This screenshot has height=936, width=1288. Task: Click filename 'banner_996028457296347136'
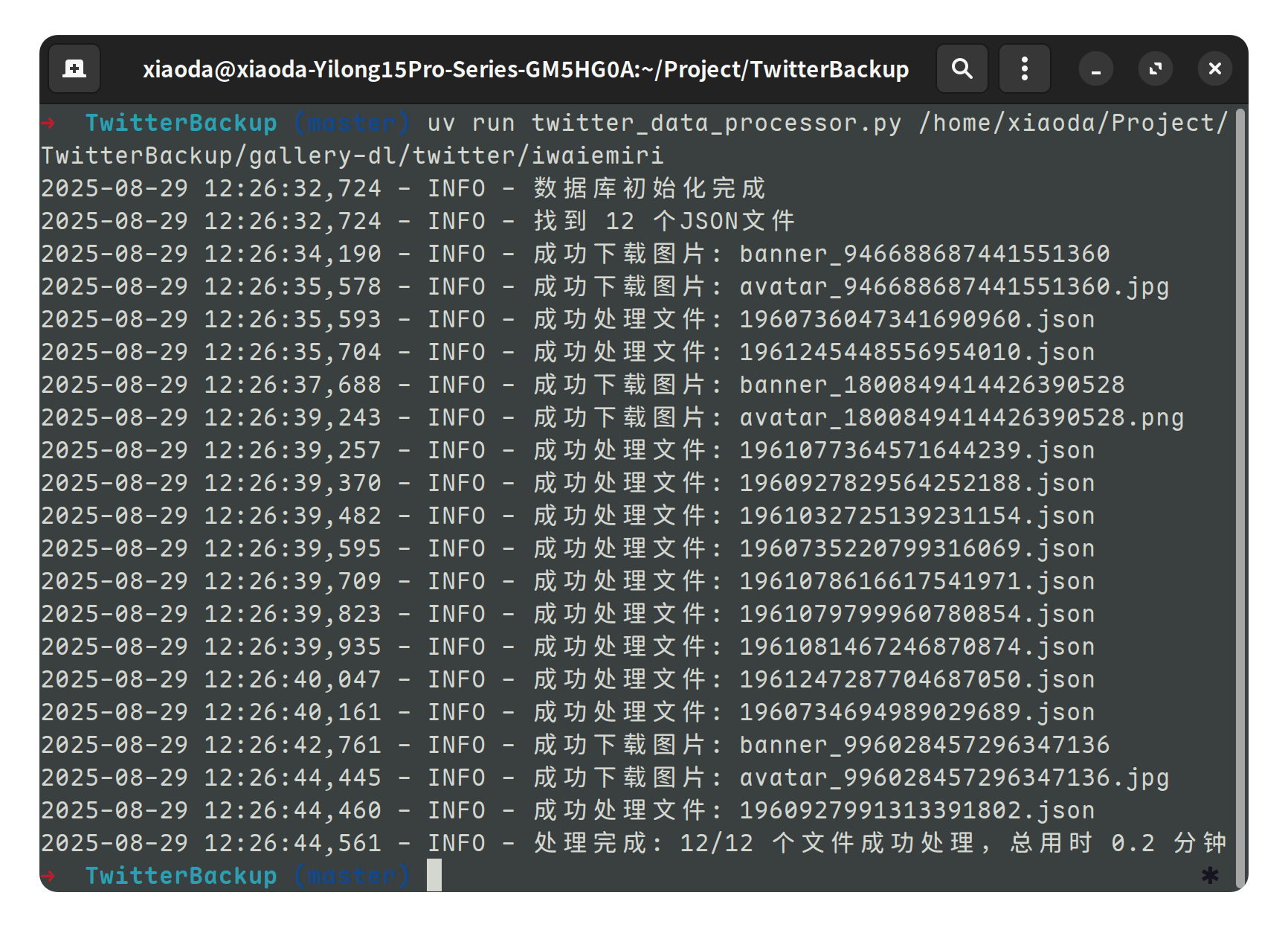(924, 745)
